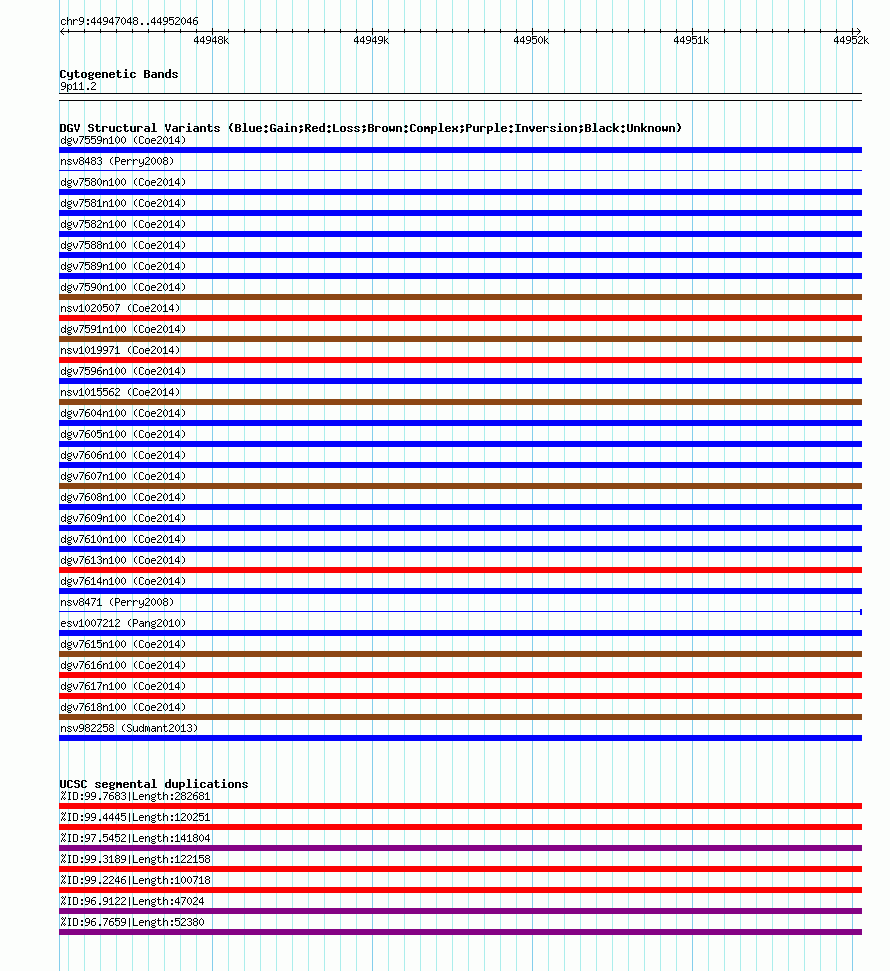Select the %ID:97.5452|Length:141804 duplication label
The height and width of the screenshot is (971, 890).
(135, 839)
